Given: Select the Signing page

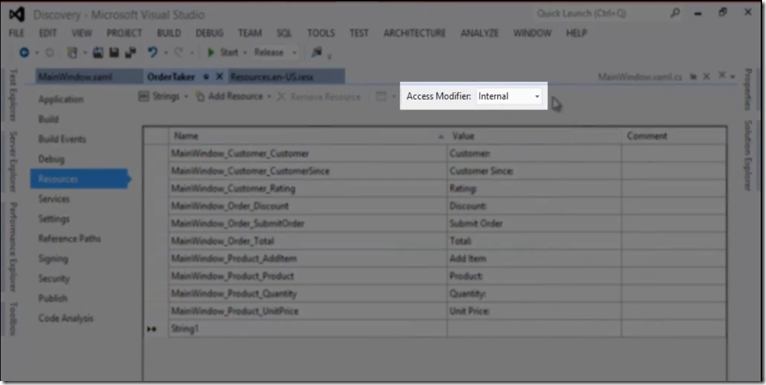Looking at the screenshot, I should tap(53, 259).
